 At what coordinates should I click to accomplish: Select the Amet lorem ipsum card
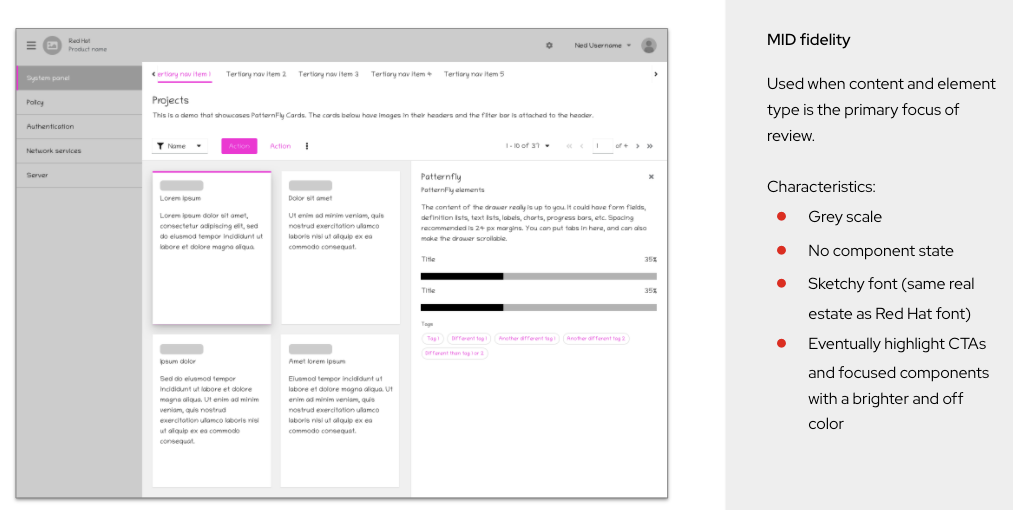[340, 410]
